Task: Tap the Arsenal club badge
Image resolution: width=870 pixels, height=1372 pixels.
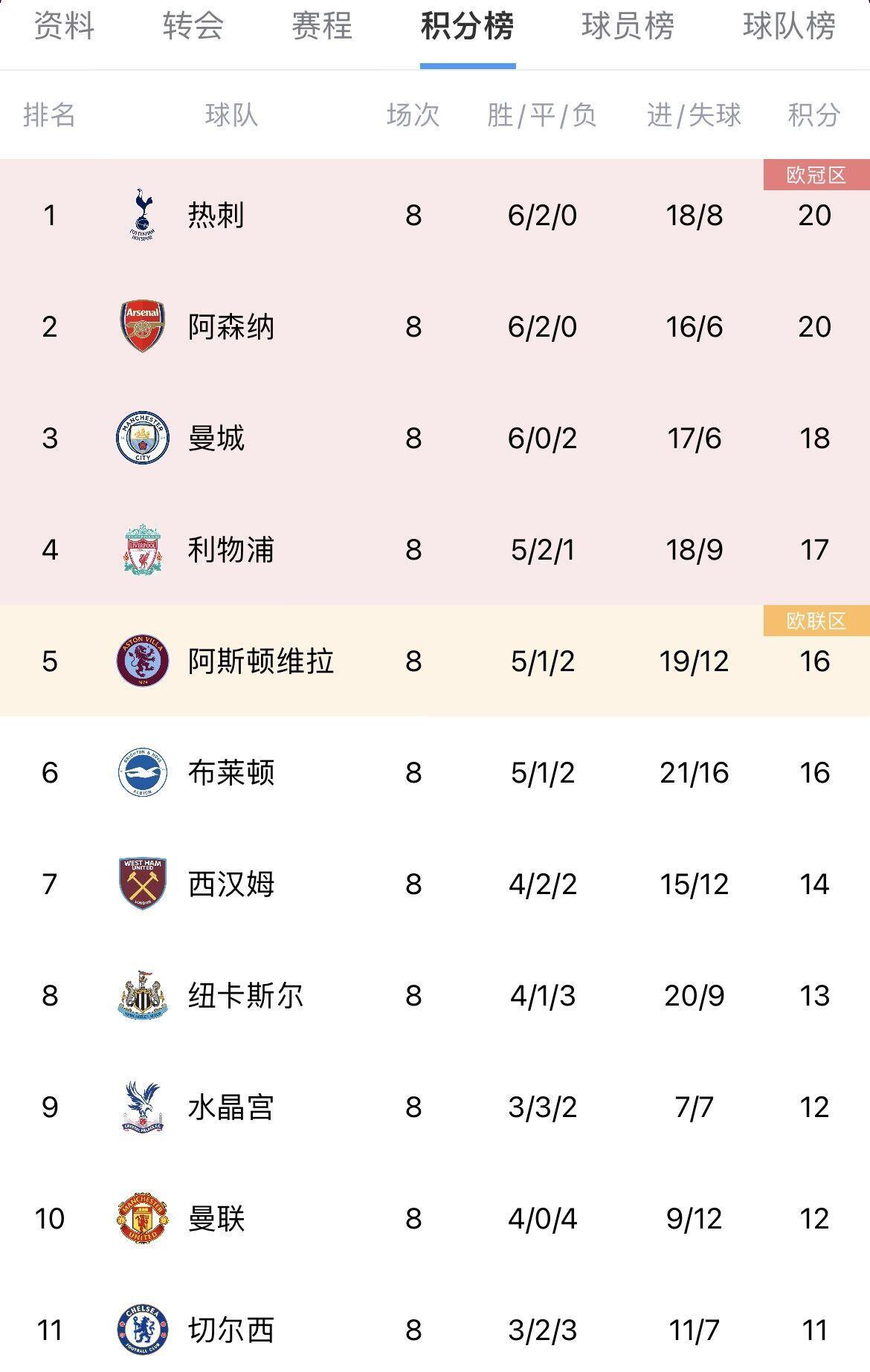Action: pyautogui.click(x=143, y=326)
